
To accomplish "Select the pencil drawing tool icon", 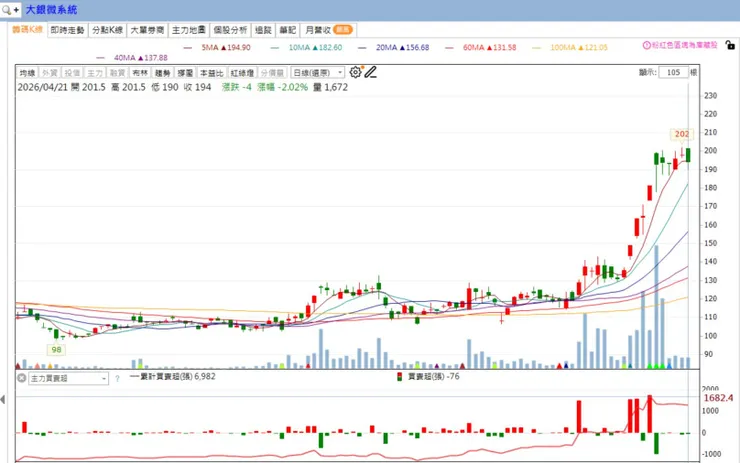I will tap(370, 72).
